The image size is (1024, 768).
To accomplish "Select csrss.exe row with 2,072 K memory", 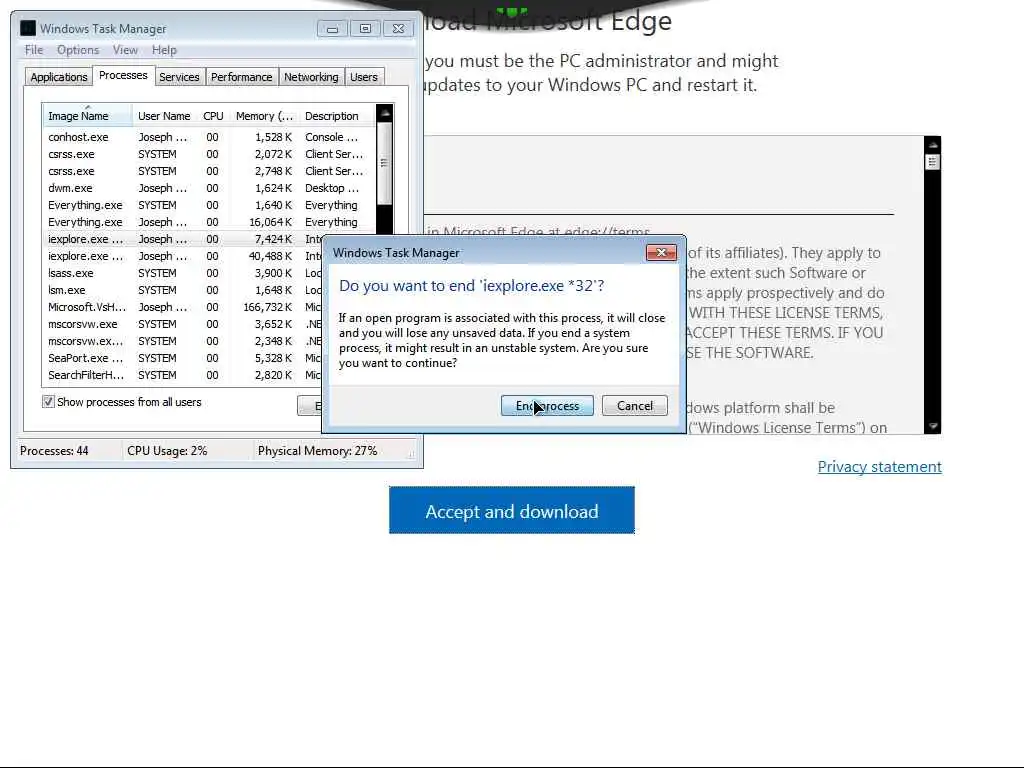I will [209, 154].
